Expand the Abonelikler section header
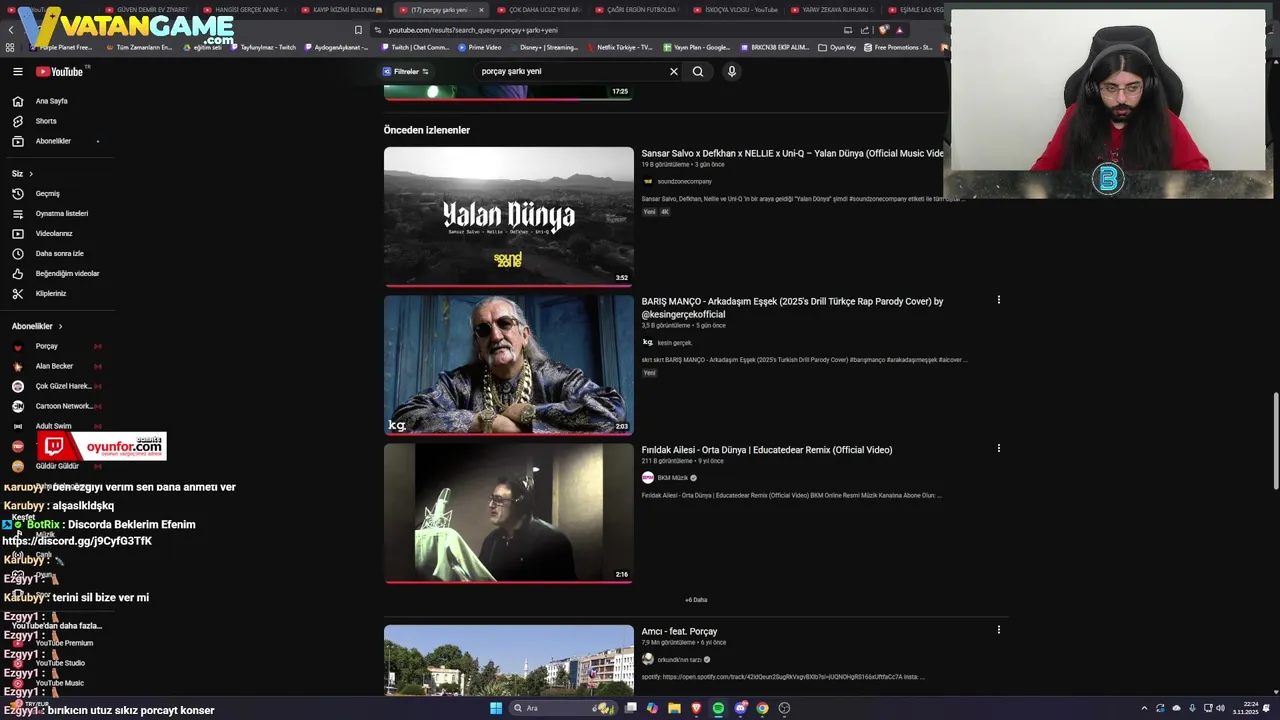This screenshot has height=720, width=1280. pos(37,326)
